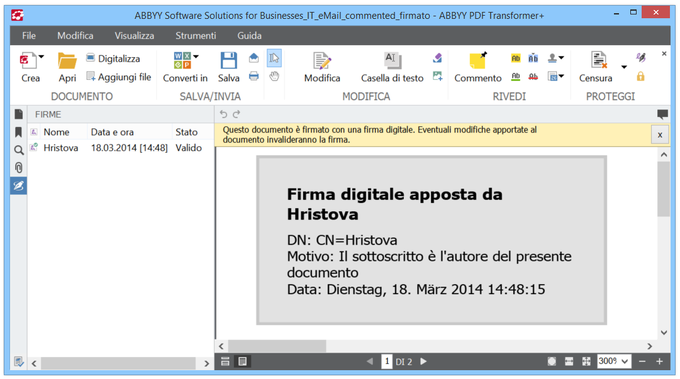This screenshot has height=379, width=680.
Task: Click the Valido status cell
Action: coord(189,148)
